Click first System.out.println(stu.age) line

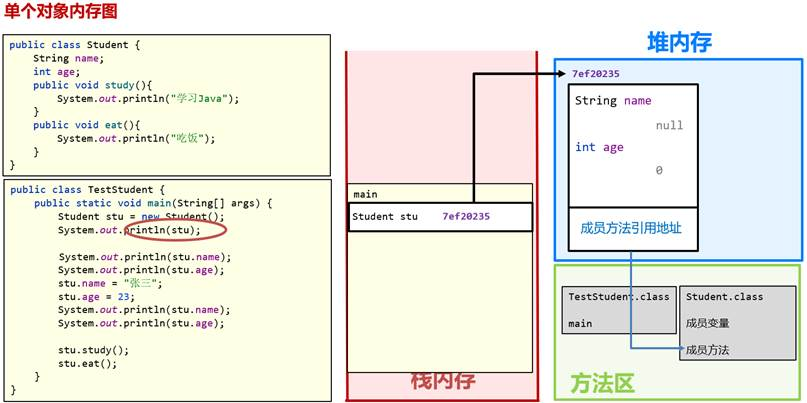tap(142, 270)
